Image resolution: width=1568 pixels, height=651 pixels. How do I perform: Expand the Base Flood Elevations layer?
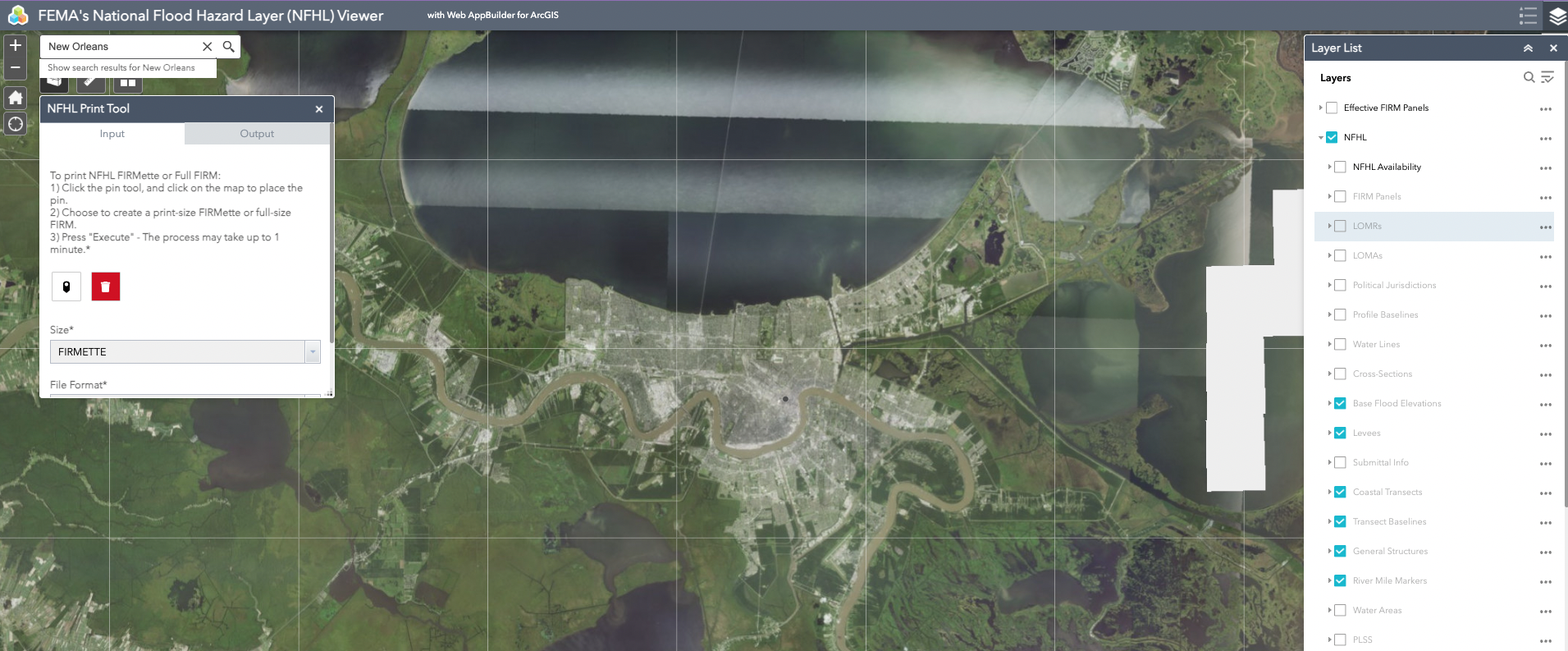click(x=1329, y=404)
